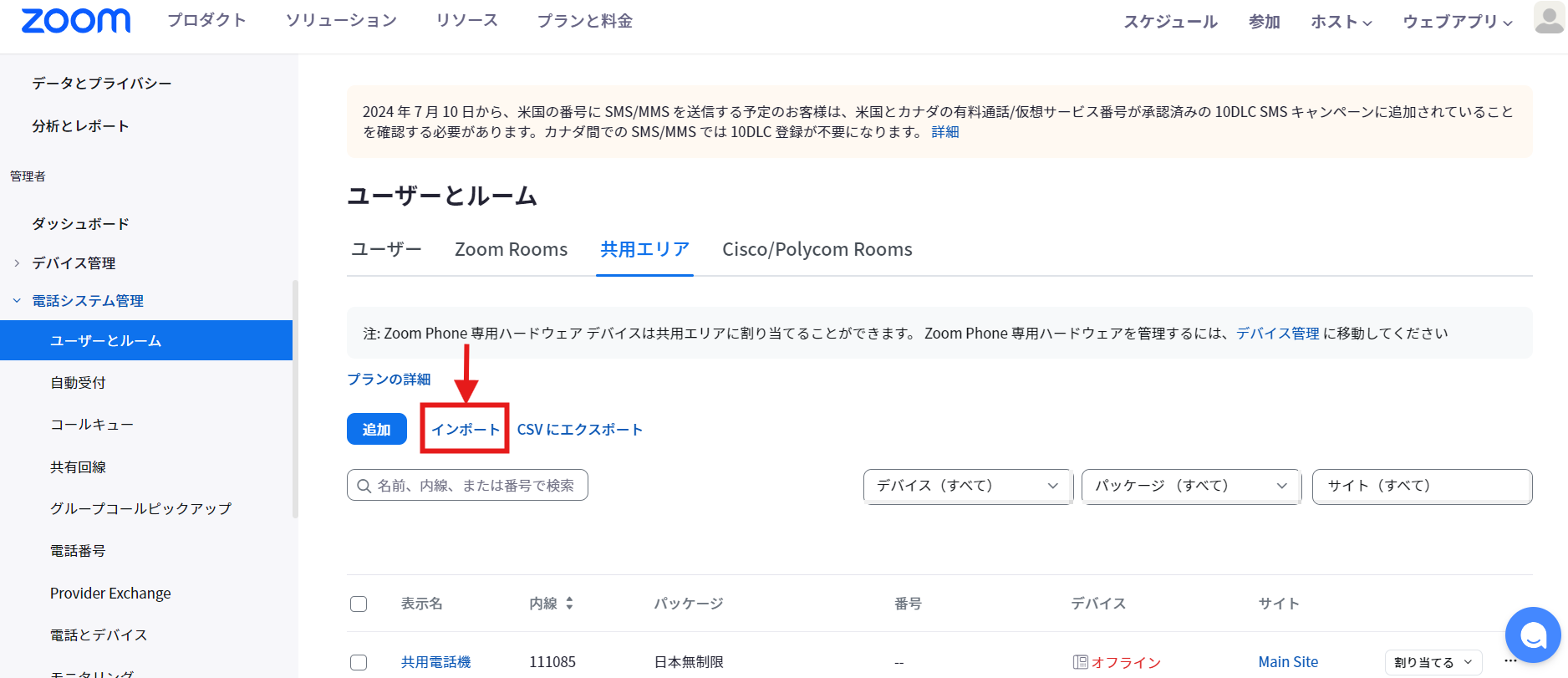
Task: Click the offline device icon
Action: click(x=1080, y=662)
